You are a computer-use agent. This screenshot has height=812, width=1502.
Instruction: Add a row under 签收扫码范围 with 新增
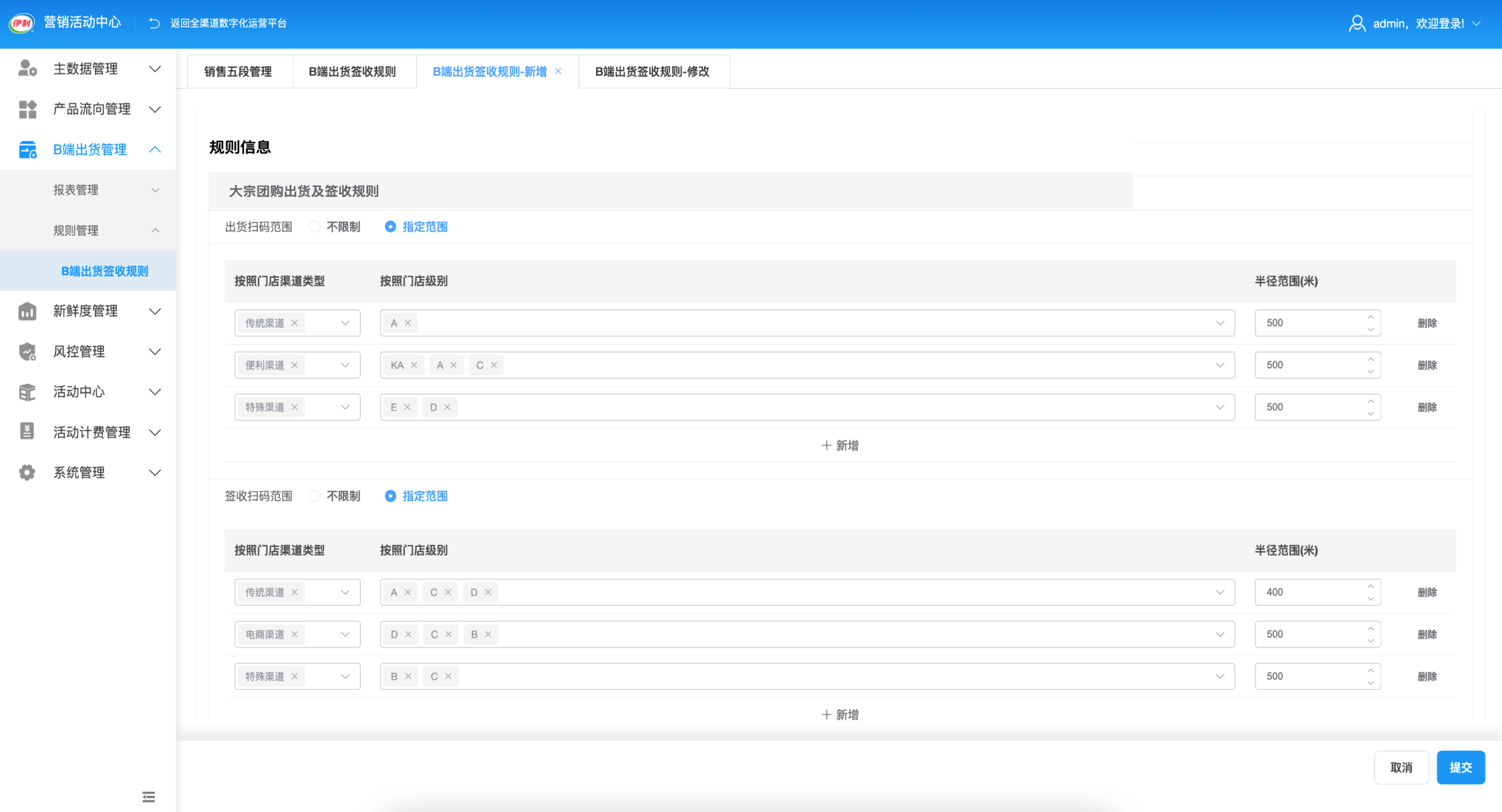[840, 715]
